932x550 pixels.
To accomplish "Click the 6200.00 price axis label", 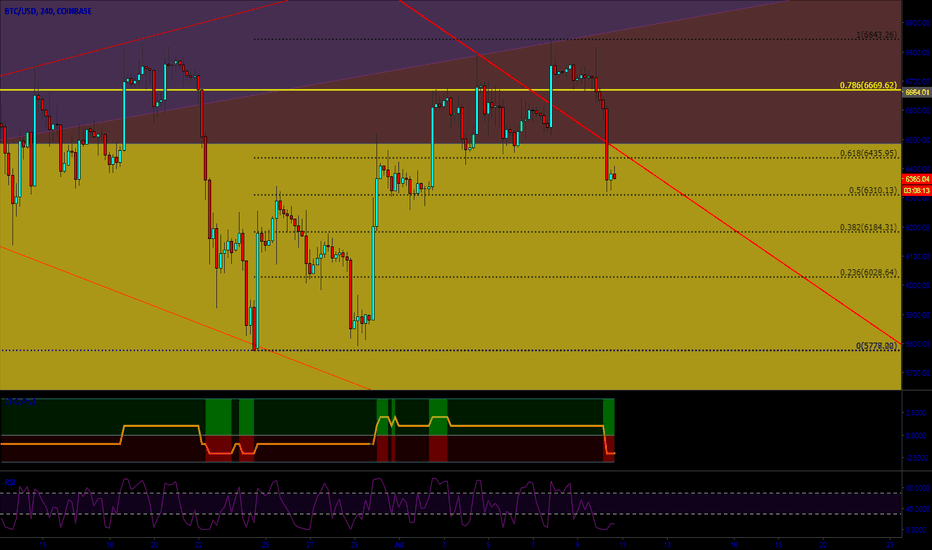I will tap(918, 228).
